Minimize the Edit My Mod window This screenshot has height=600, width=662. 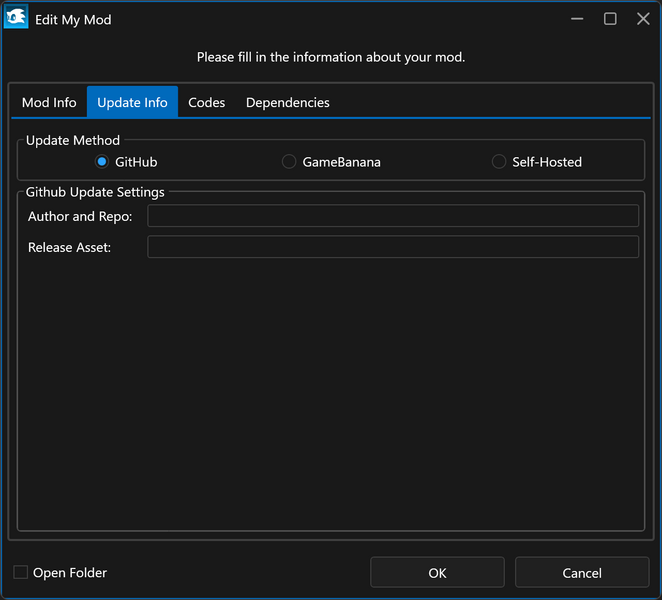click(577, 19)
